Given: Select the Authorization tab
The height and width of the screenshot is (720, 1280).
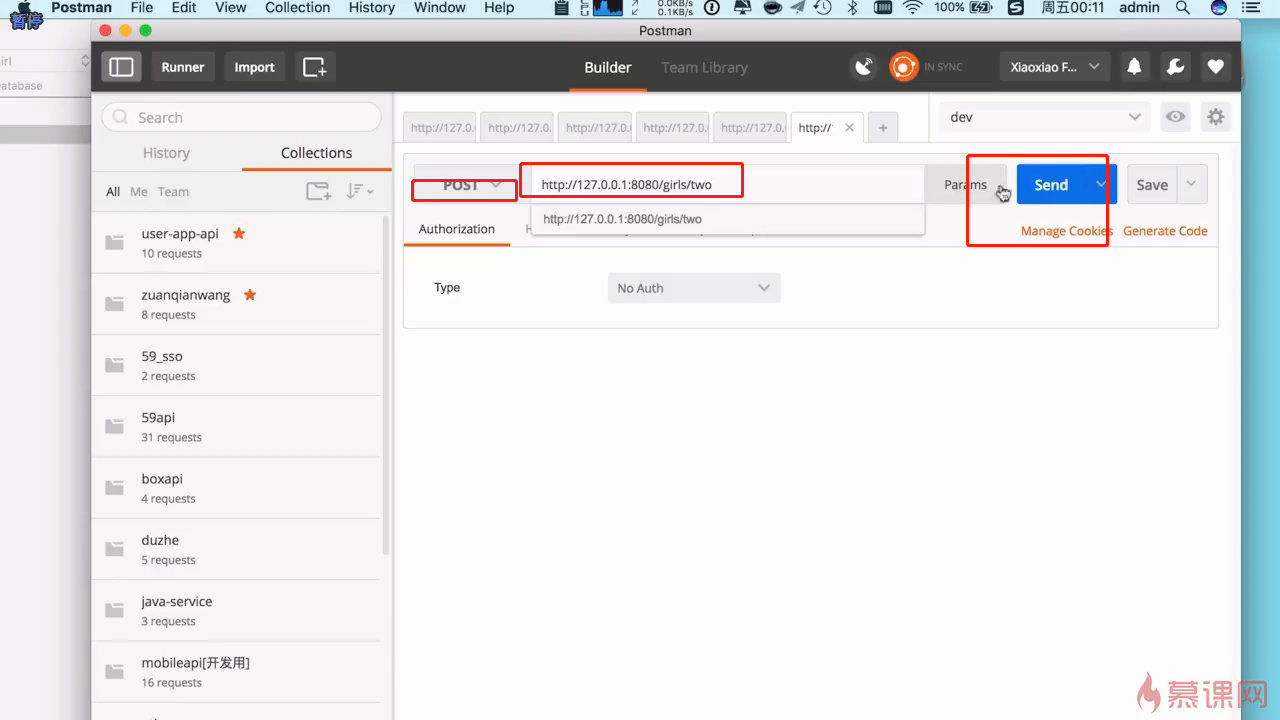Looking at the screenshot, I should point(457,229).
